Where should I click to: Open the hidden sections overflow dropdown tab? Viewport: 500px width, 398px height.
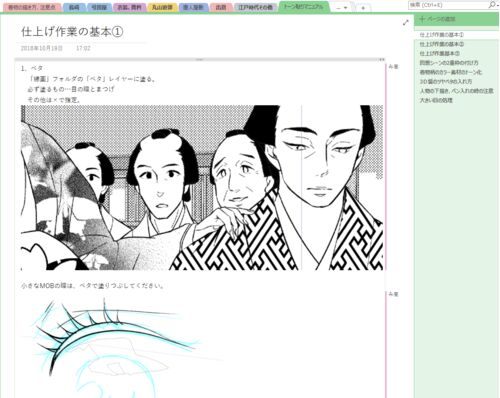[x=341, y=7]
